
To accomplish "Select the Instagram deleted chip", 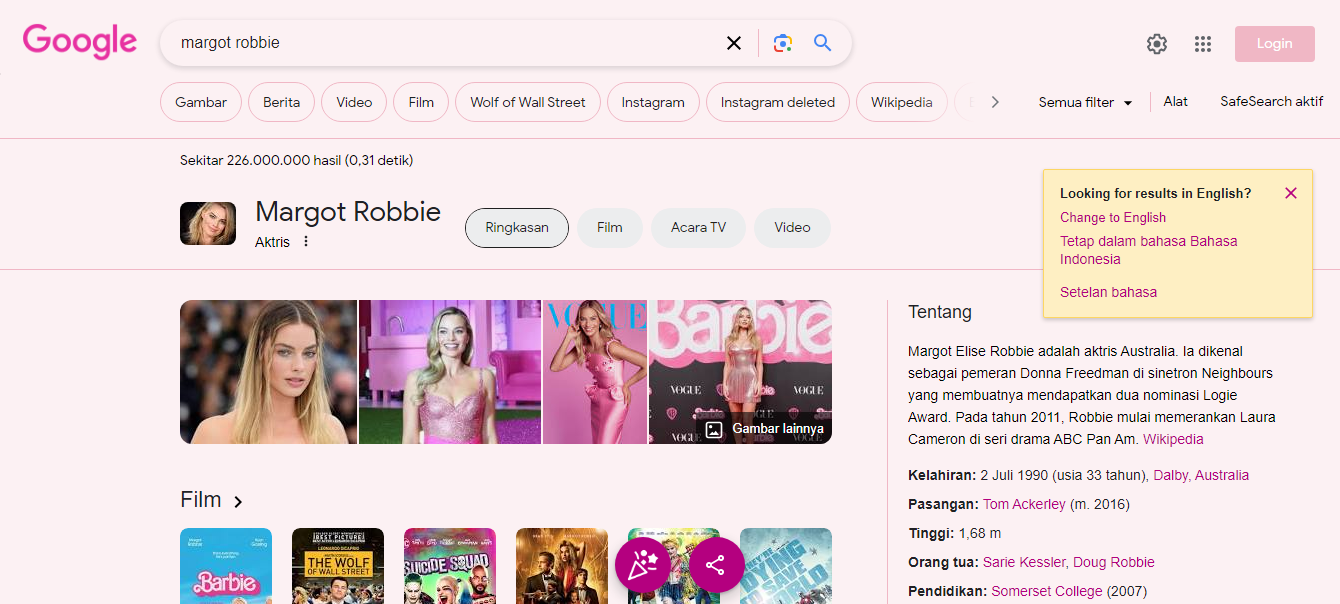I will tap(778, 102).
